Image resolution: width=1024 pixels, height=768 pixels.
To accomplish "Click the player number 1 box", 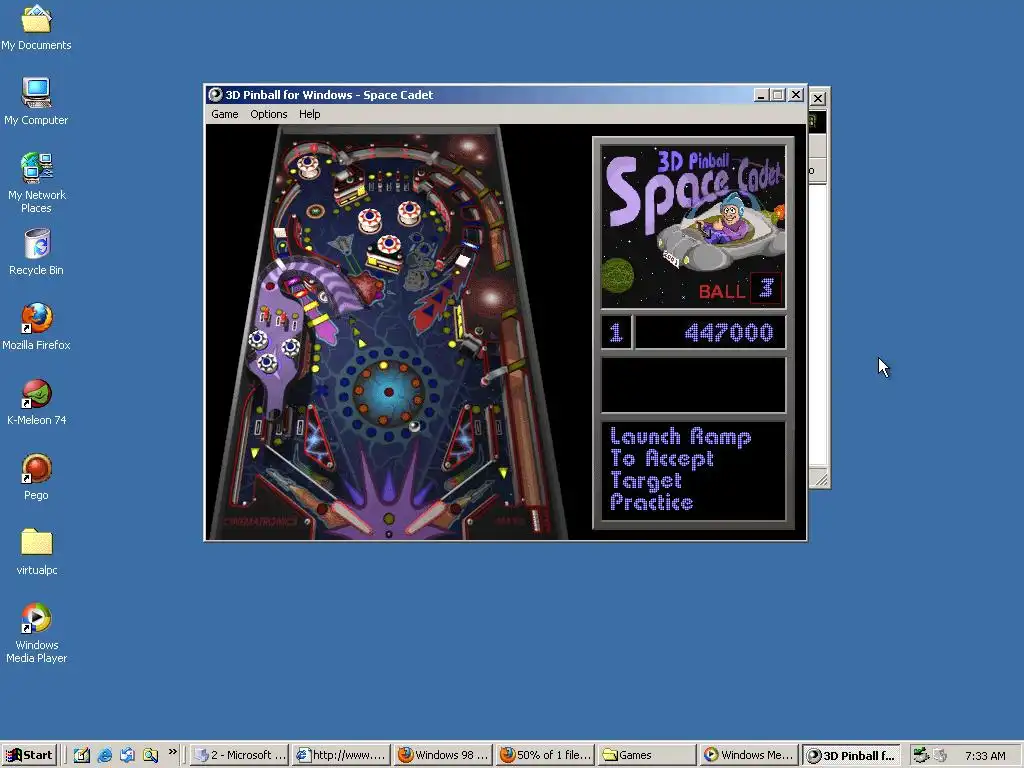I will click(x=616, y=332).
